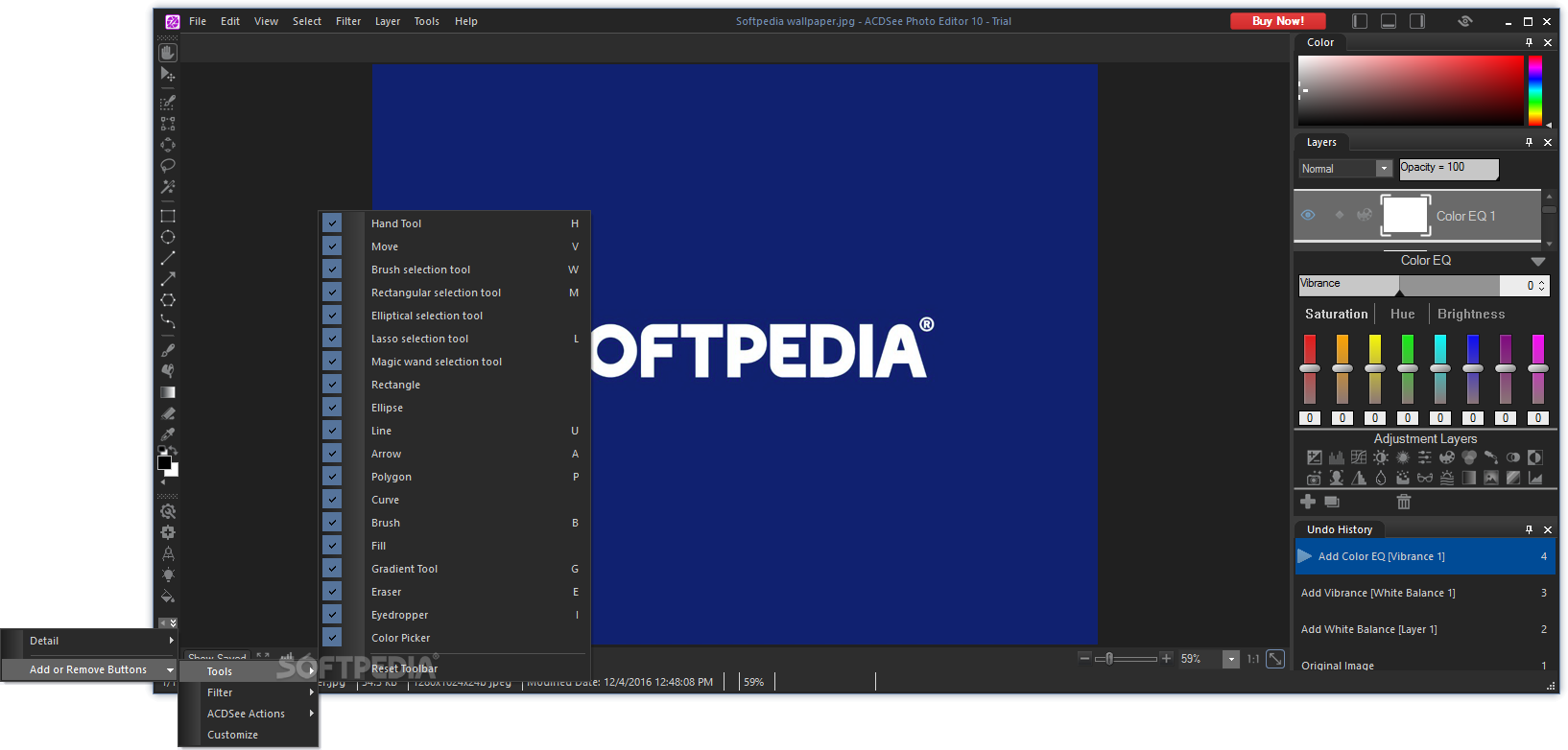
Task: Hide the Color EQ 1 layer
Action: pyautogui.click(x=1308, y=215)
